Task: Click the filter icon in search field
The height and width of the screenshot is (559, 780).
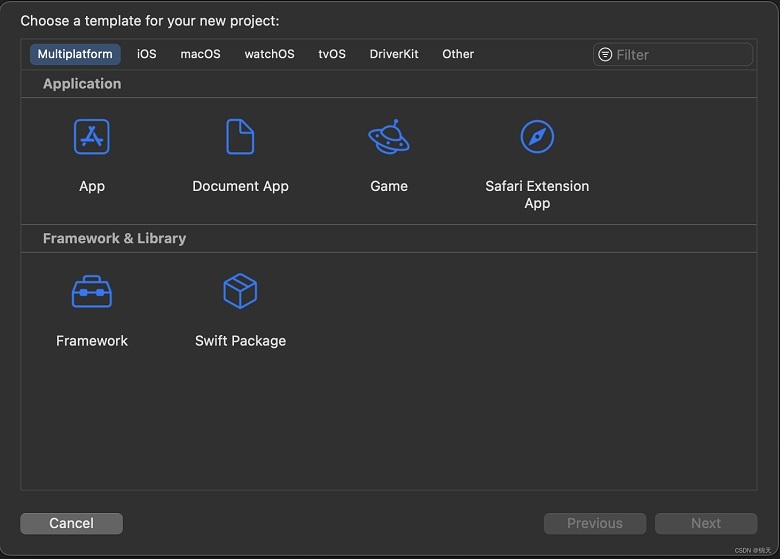Action: coord(605,54)
